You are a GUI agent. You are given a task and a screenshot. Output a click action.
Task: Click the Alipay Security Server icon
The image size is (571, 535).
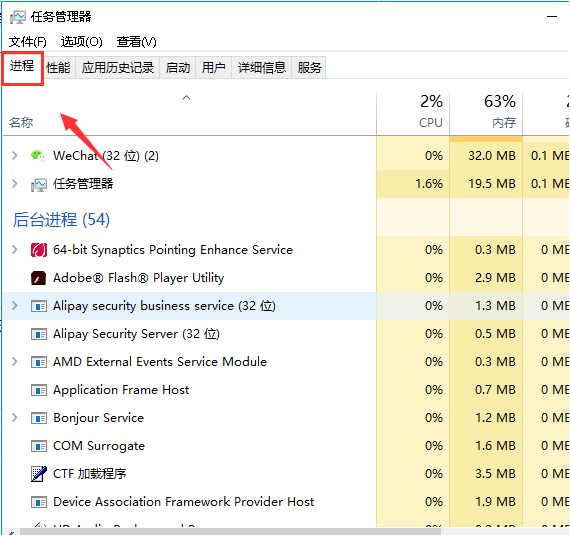pos(38,334)
